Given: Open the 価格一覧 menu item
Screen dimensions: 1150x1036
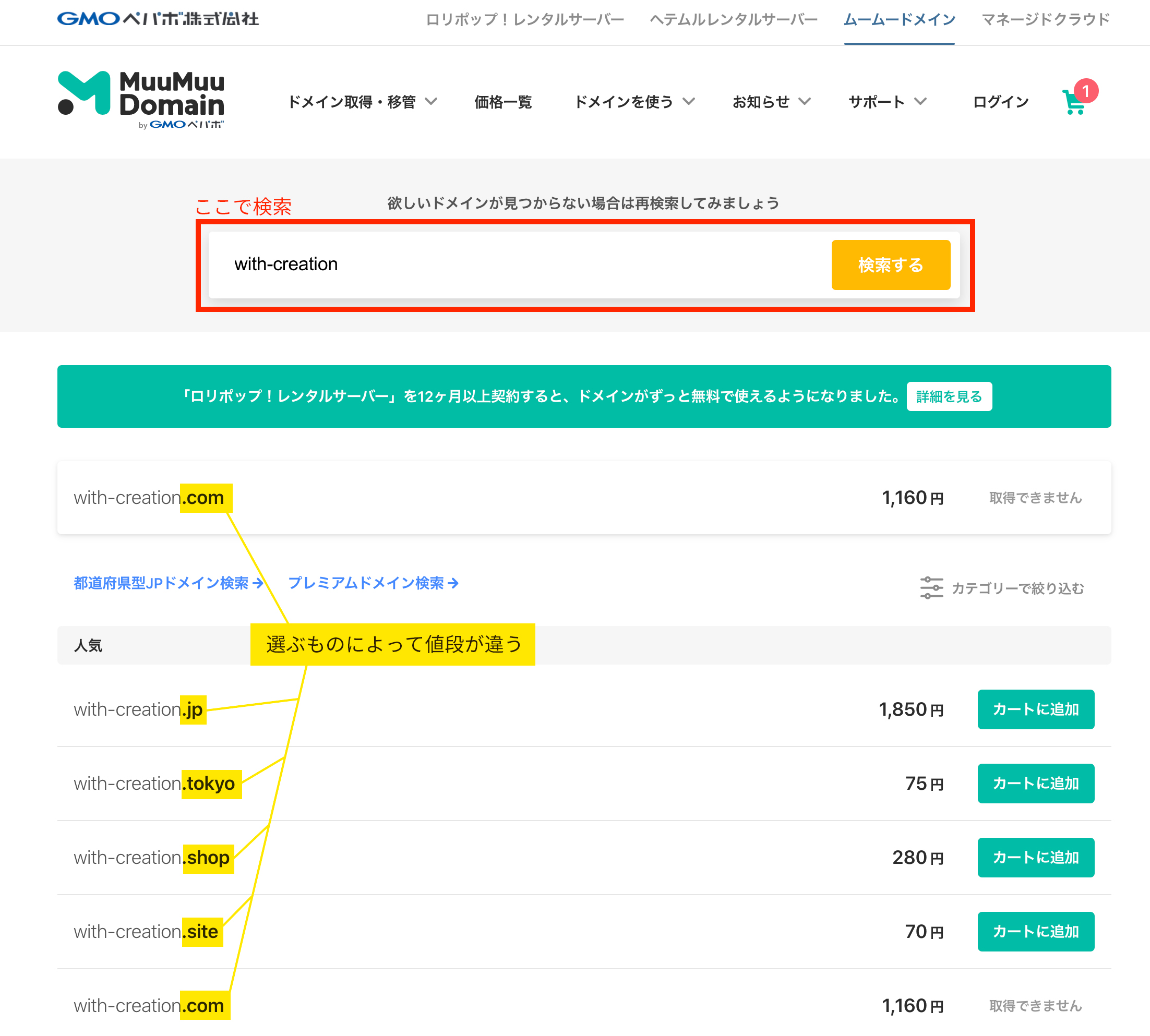Looking at the screenshot, I should click(502, 102).
